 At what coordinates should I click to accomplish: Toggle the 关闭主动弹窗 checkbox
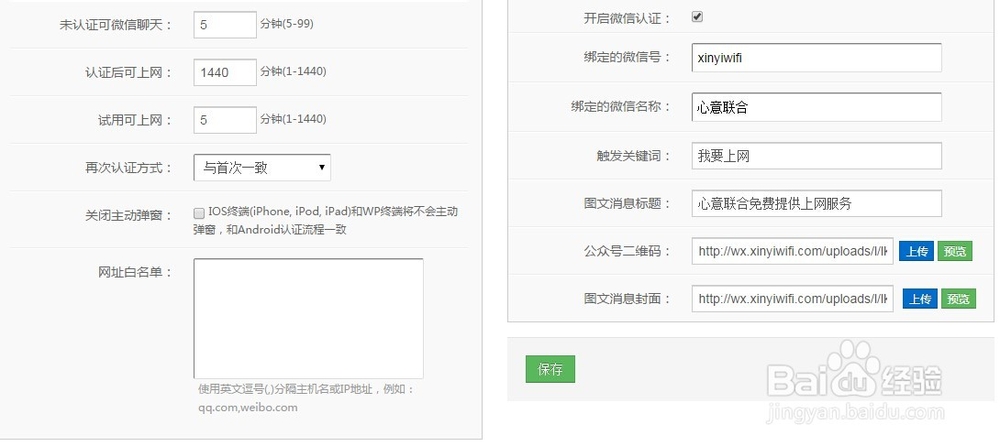point(200,213)
